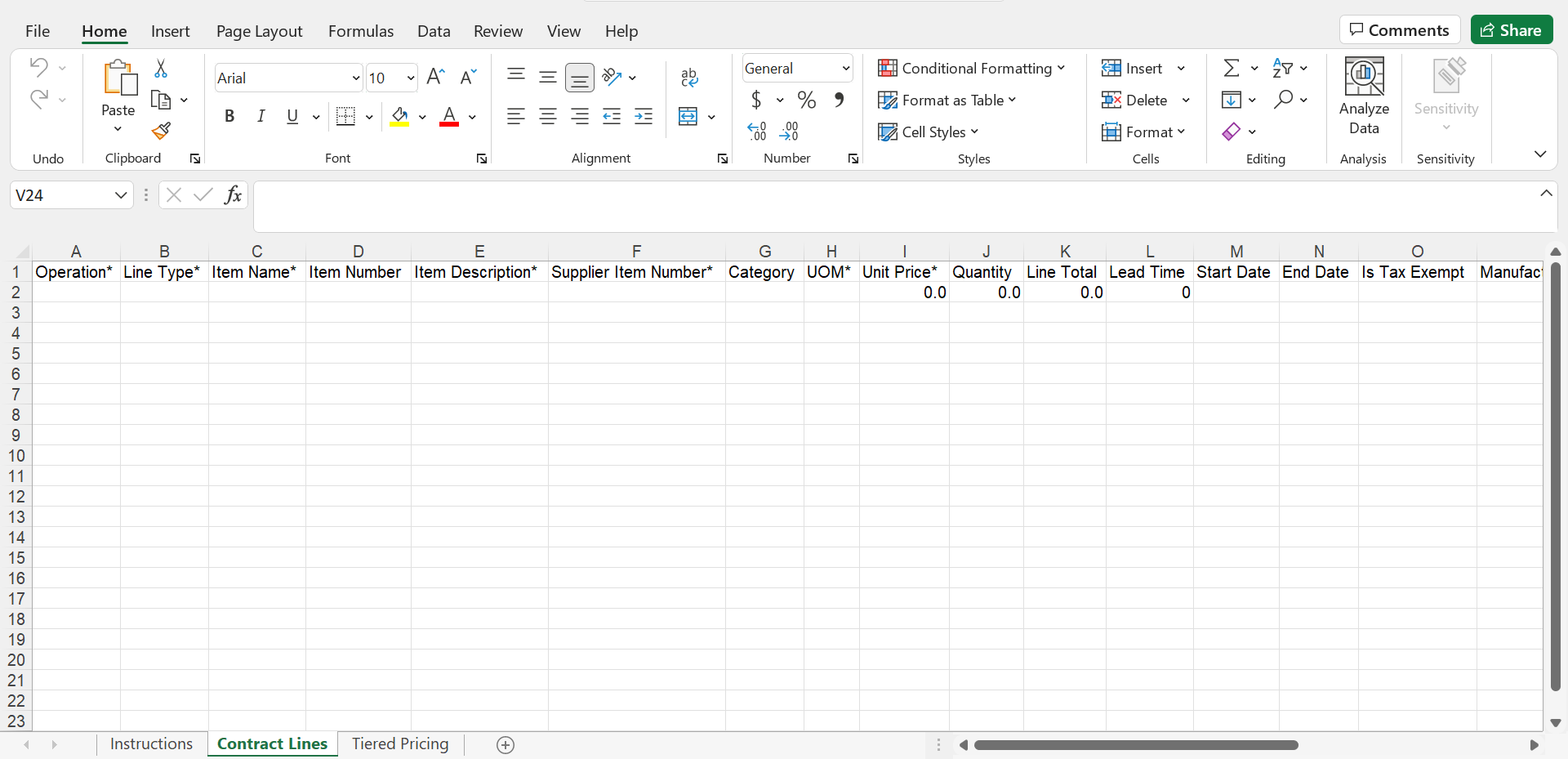Image resolution: width=1568 pixels, height=759 pixels.
Task: Open the Conditional Formatting dropdown
Action: 971,69
